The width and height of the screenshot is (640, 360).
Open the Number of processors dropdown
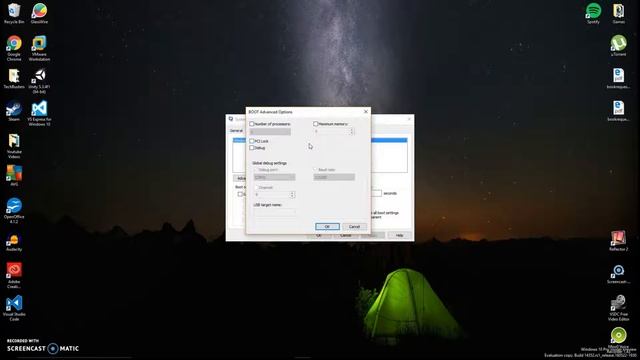click(270, 132)
